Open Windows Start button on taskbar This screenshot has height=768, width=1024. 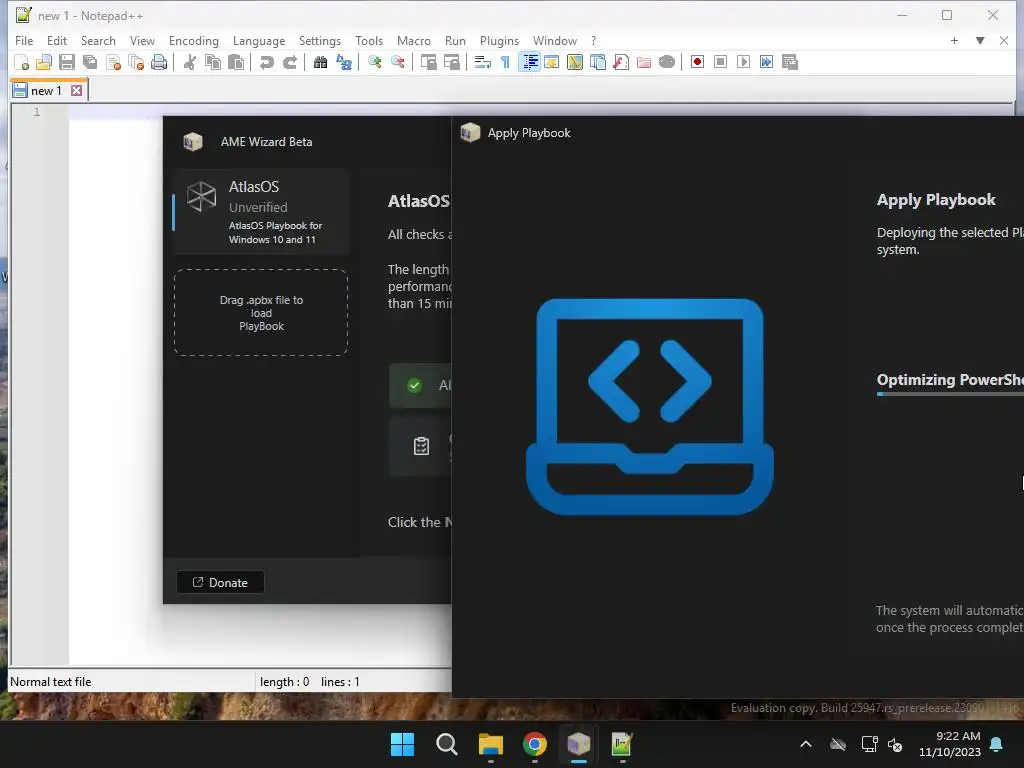[402, 744]
